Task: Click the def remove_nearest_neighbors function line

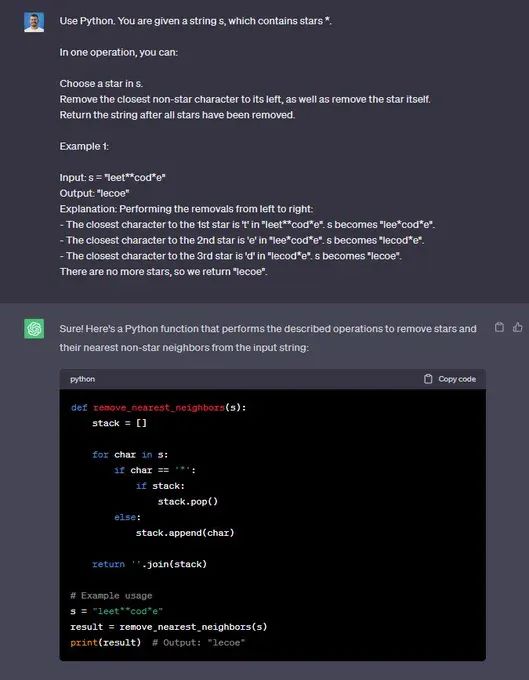Action: tap(159, 408)
